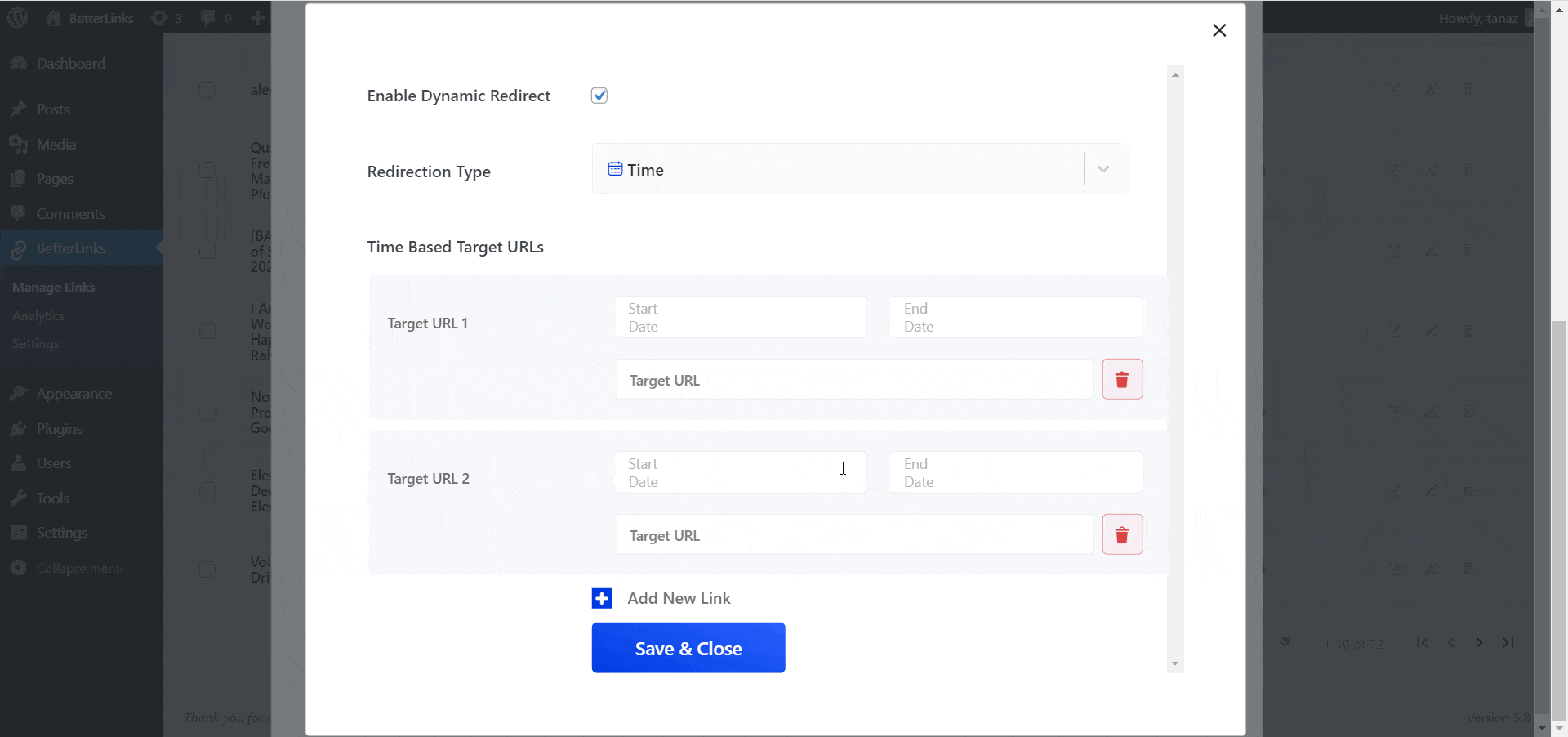Check the topmost row checkbox in the links list
Viewport: 1568px width, 737px height.
point(208,90)
